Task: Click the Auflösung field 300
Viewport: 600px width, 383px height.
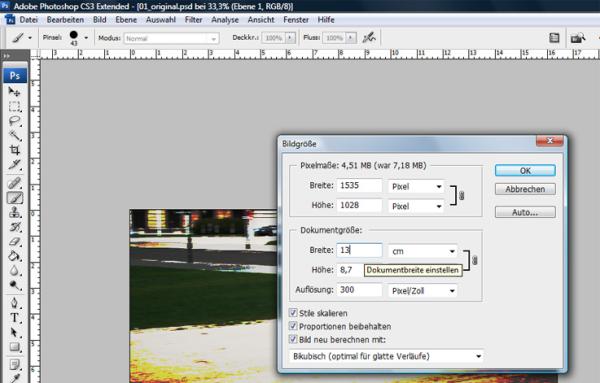Action: (x=359, y=290)
